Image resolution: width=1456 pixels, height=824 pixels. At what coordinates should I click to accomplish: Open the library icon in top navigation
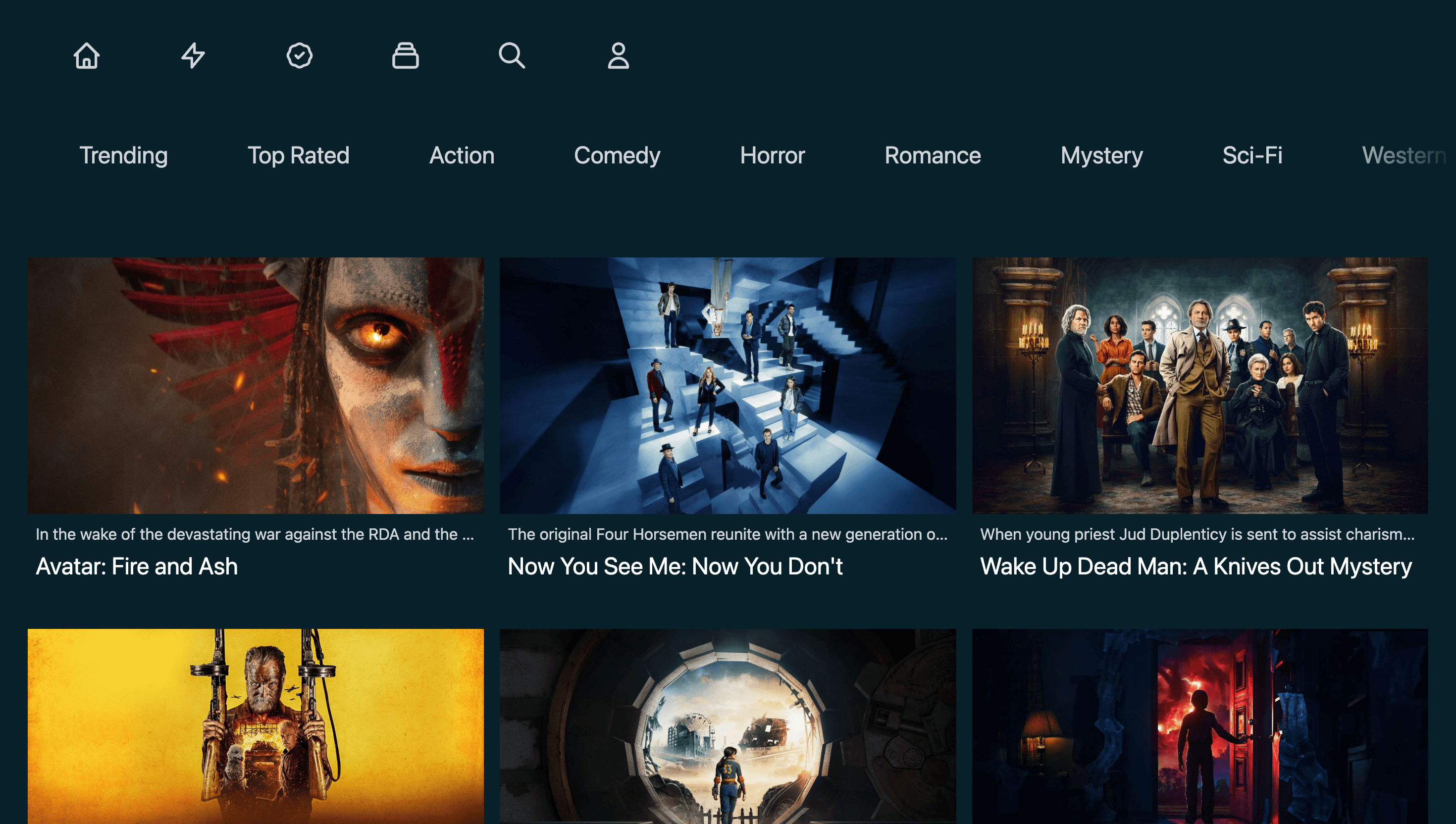click(406, 56)
